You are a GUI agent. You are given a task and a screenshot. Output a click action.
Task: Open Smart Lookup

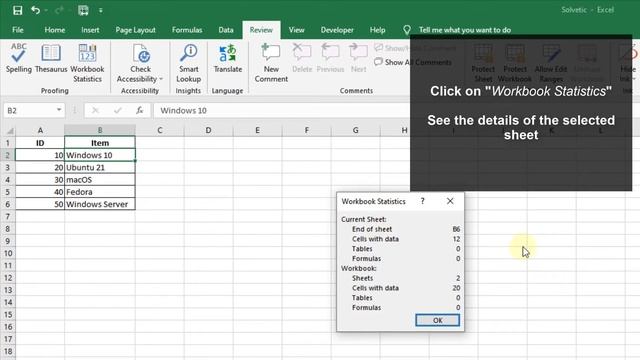189,63
